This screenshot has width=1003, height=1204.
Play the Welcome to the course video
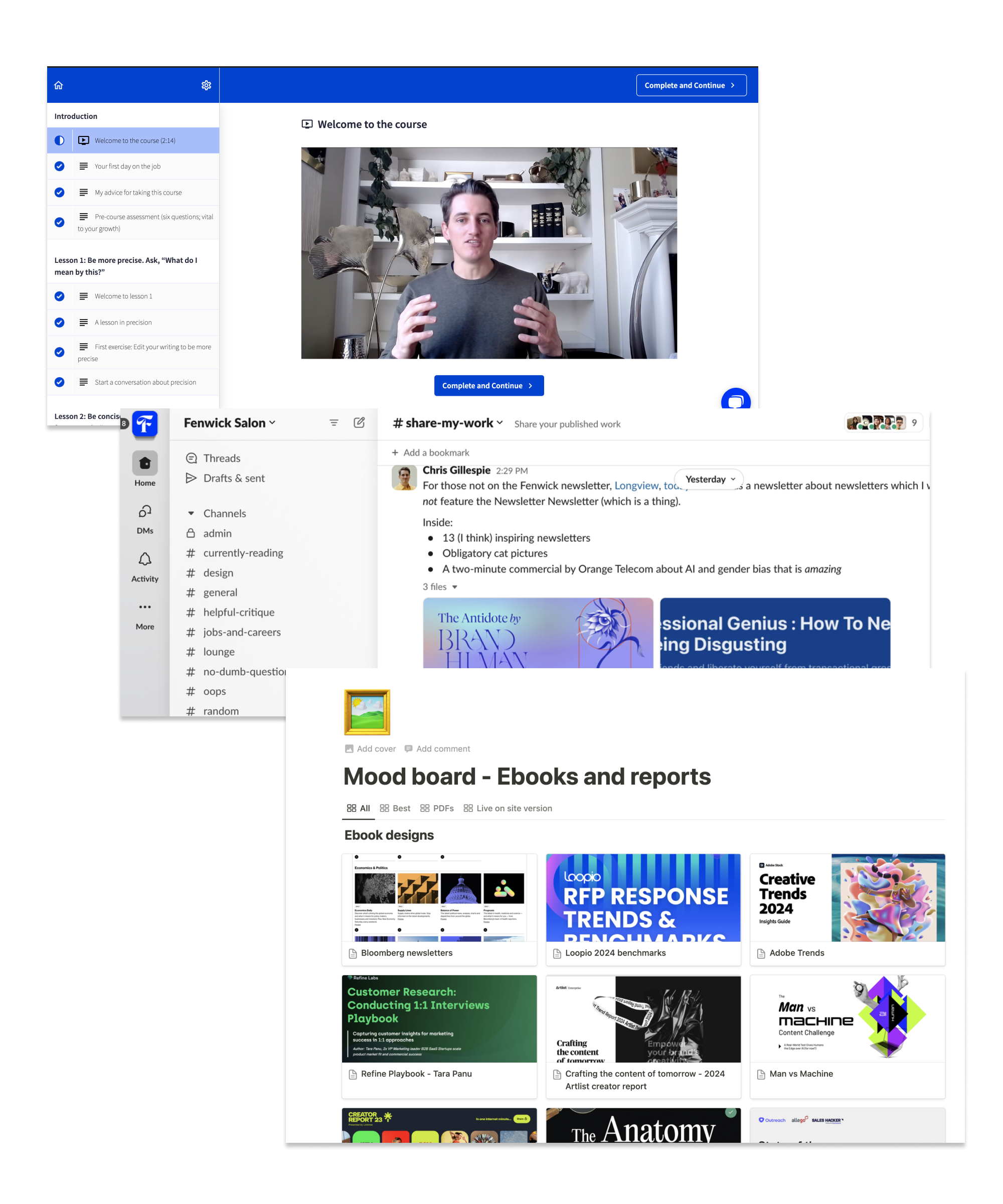[489, 253]
